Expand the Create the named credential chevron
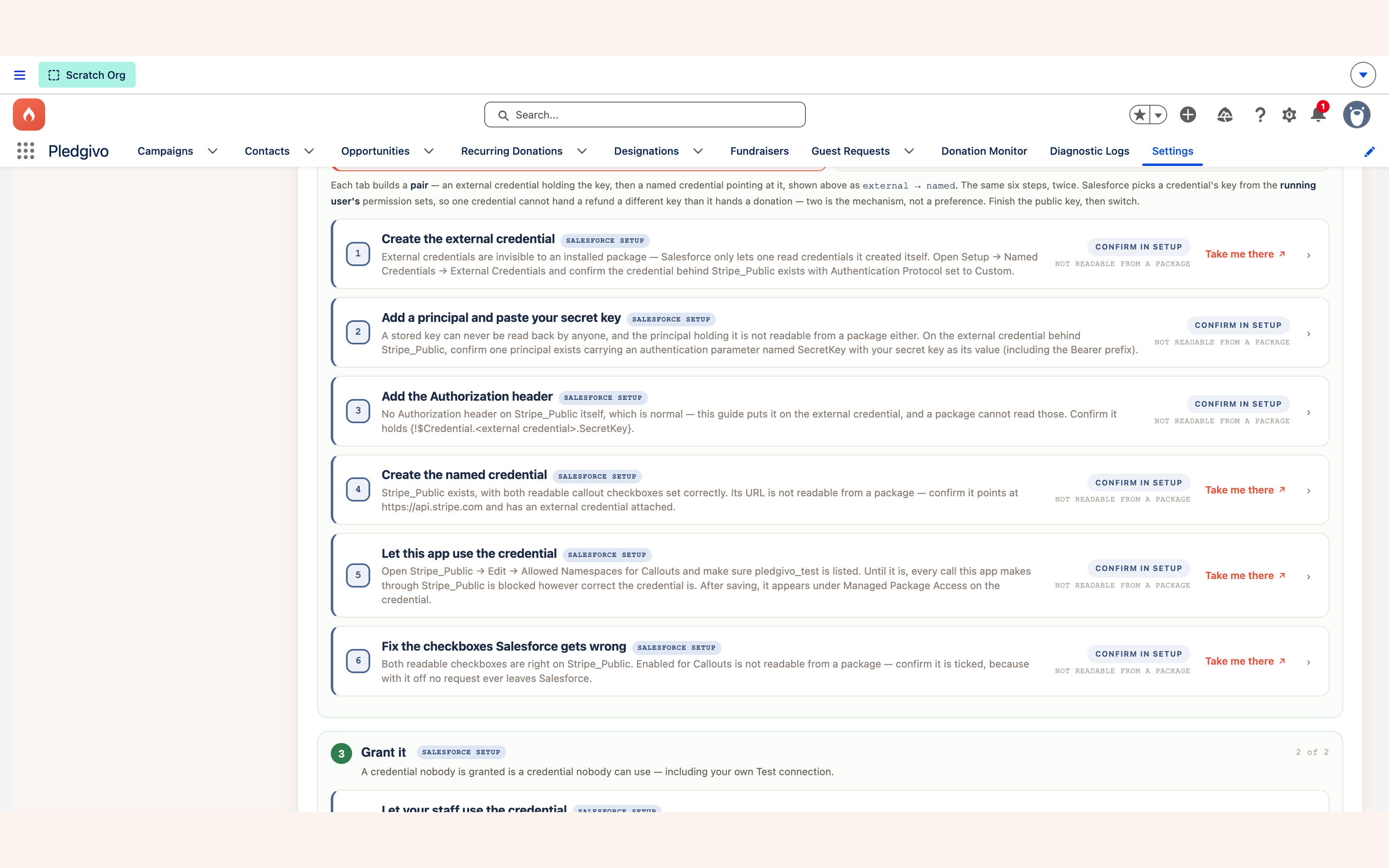Screen dimensions: 1389x868 coord(1308,491)
